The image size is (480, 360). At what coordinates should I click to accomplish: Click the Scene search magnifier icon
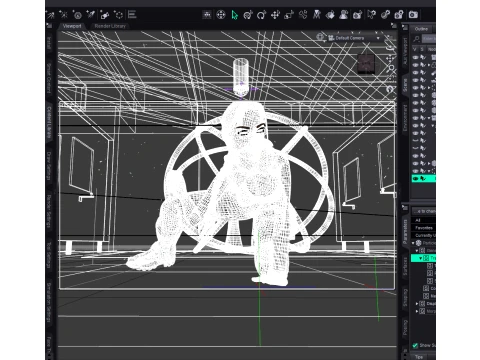point(416,39)
